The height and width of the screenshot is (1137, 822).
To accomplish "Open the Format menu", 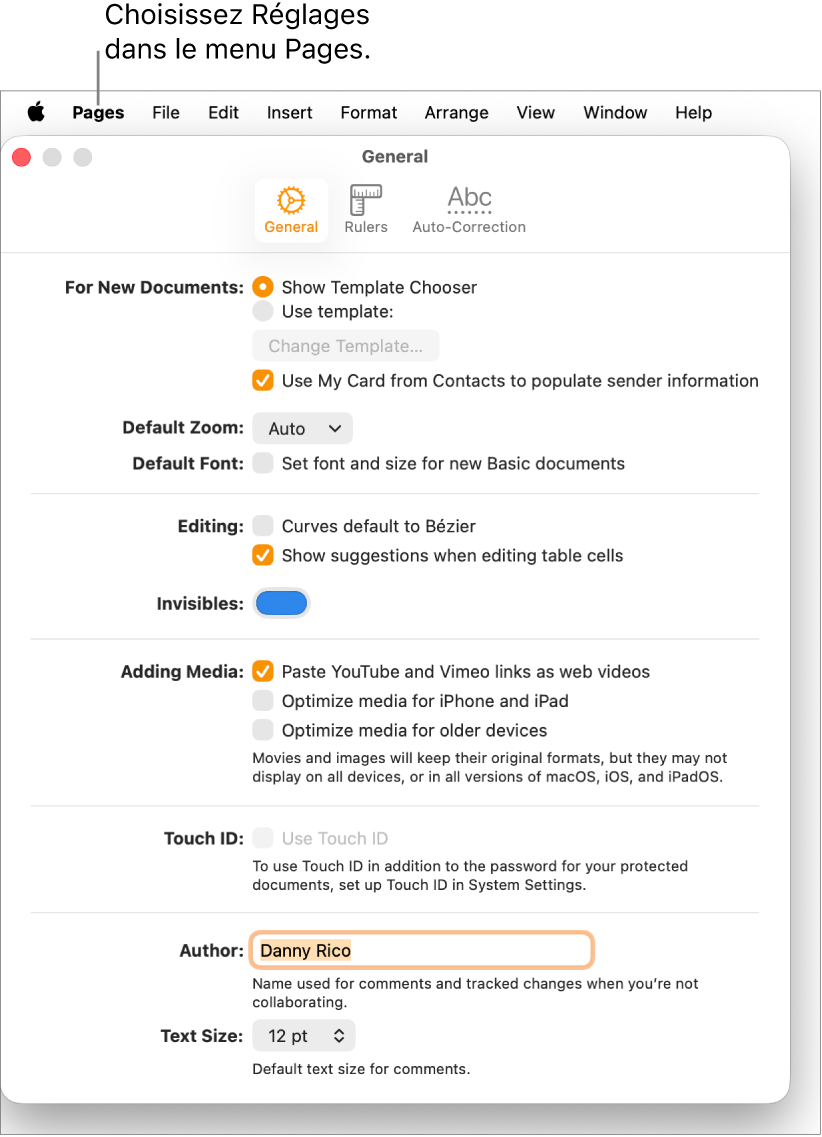I will 368,112.
